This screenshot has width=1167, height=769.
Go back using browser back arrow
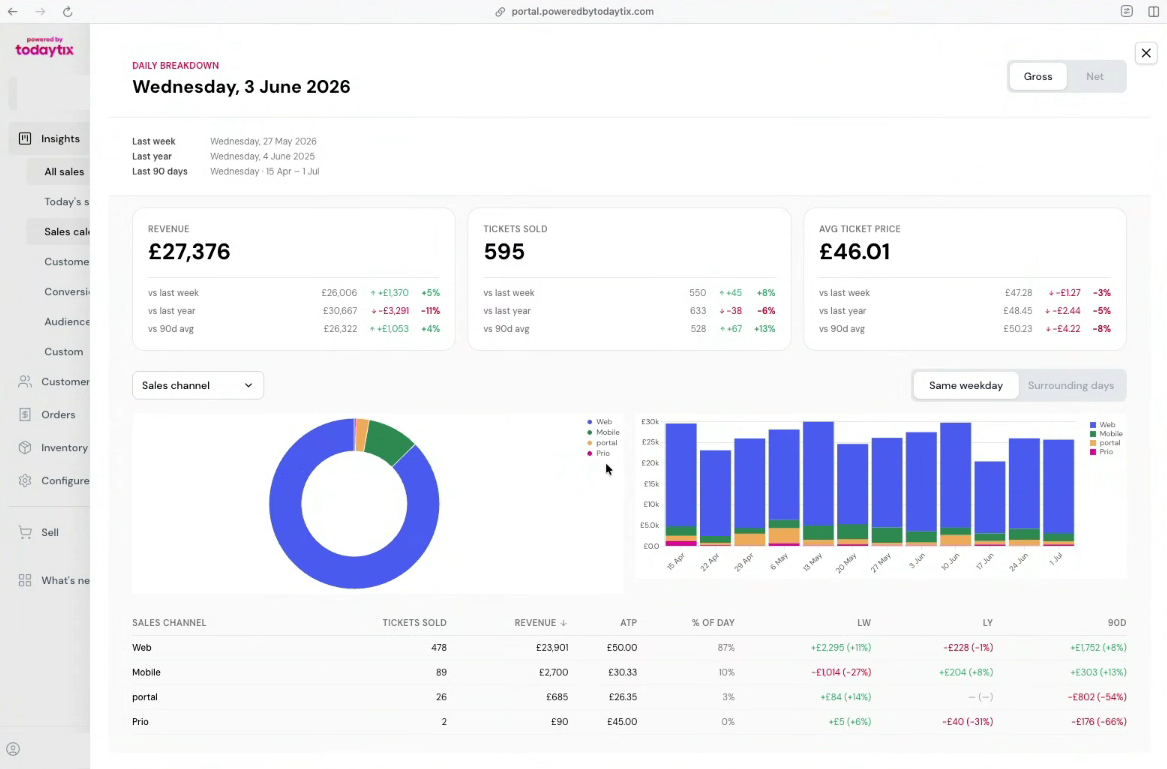click(13, 11)
